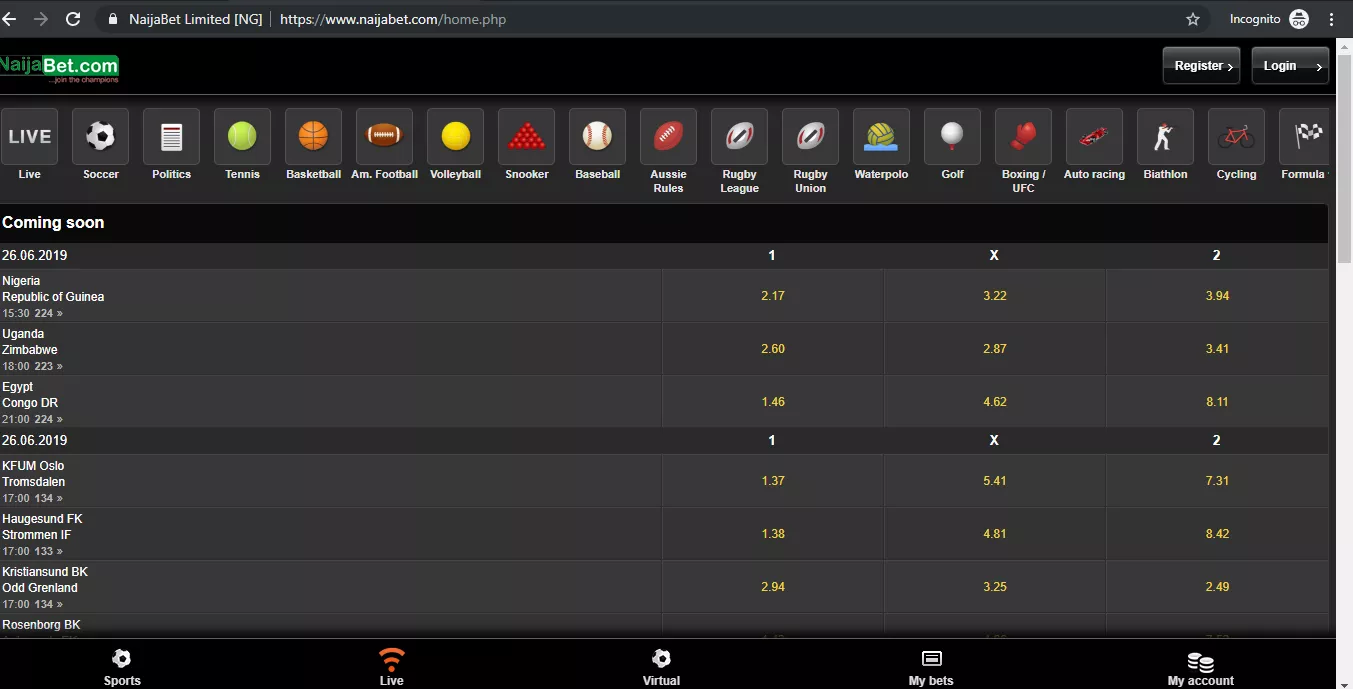Click the Login button
Image resolution: width=1353 pixels, height=689 pixels.
(1289, 64)
